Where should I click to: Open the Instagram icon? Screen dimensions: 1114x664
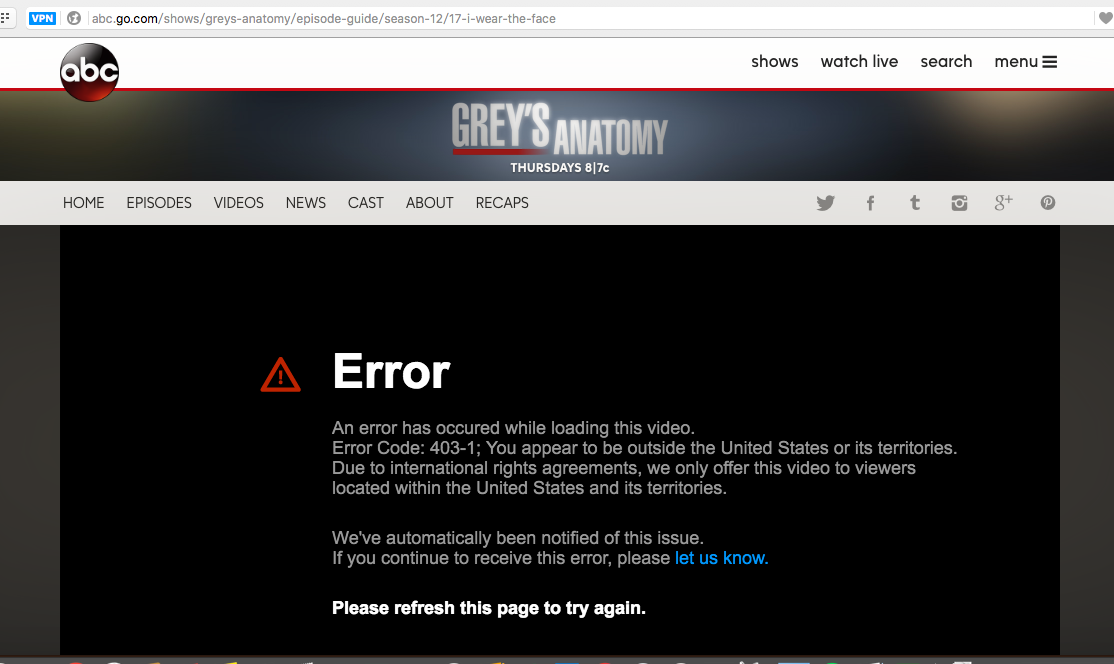(959, 203)
